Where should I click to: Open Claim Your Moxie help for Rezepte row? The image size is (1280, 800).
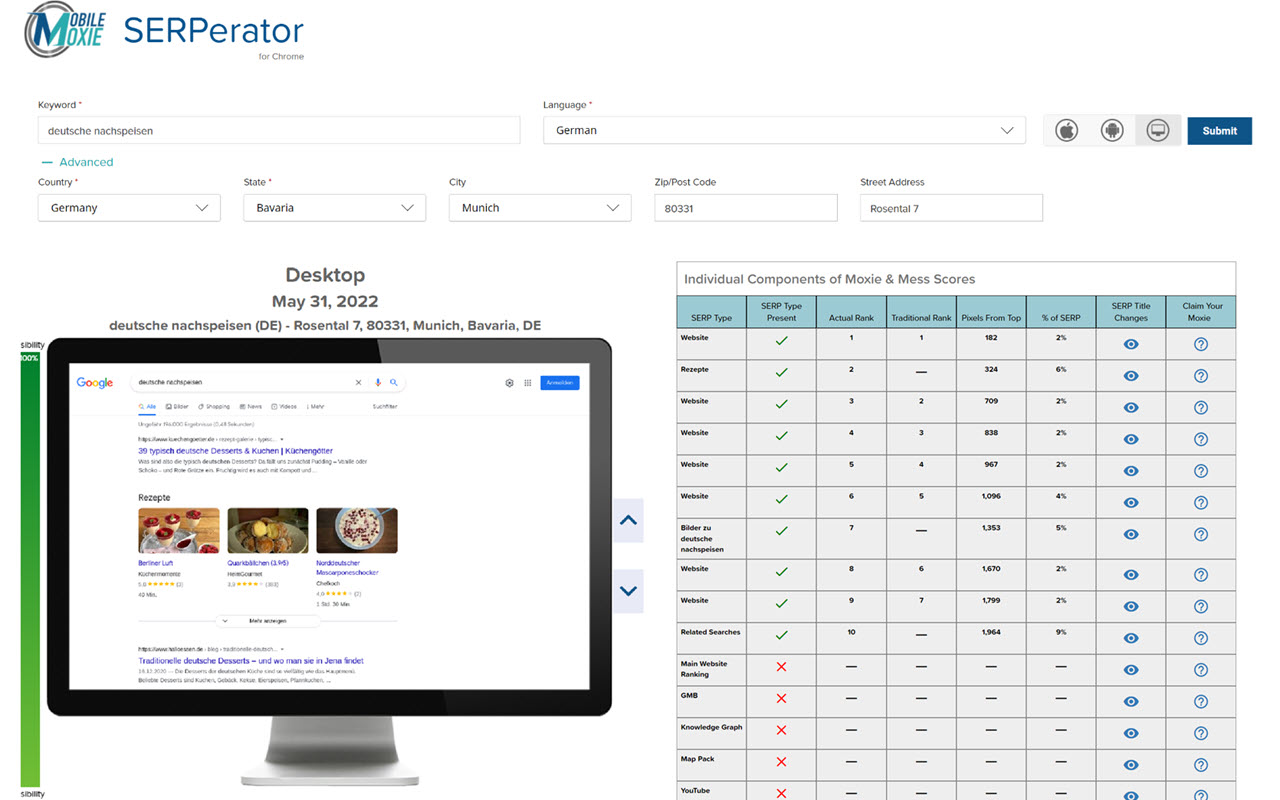[1201, 376]
